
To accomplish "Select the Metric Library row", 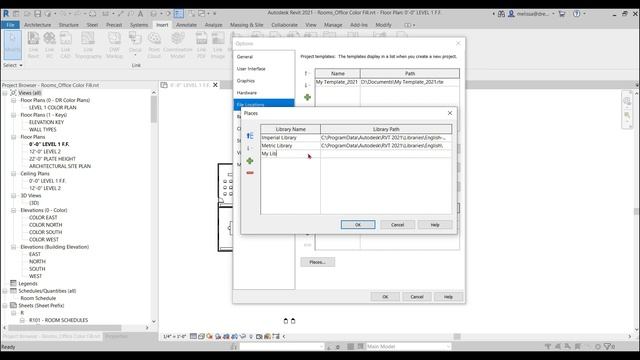I will (x=356, y=146).
